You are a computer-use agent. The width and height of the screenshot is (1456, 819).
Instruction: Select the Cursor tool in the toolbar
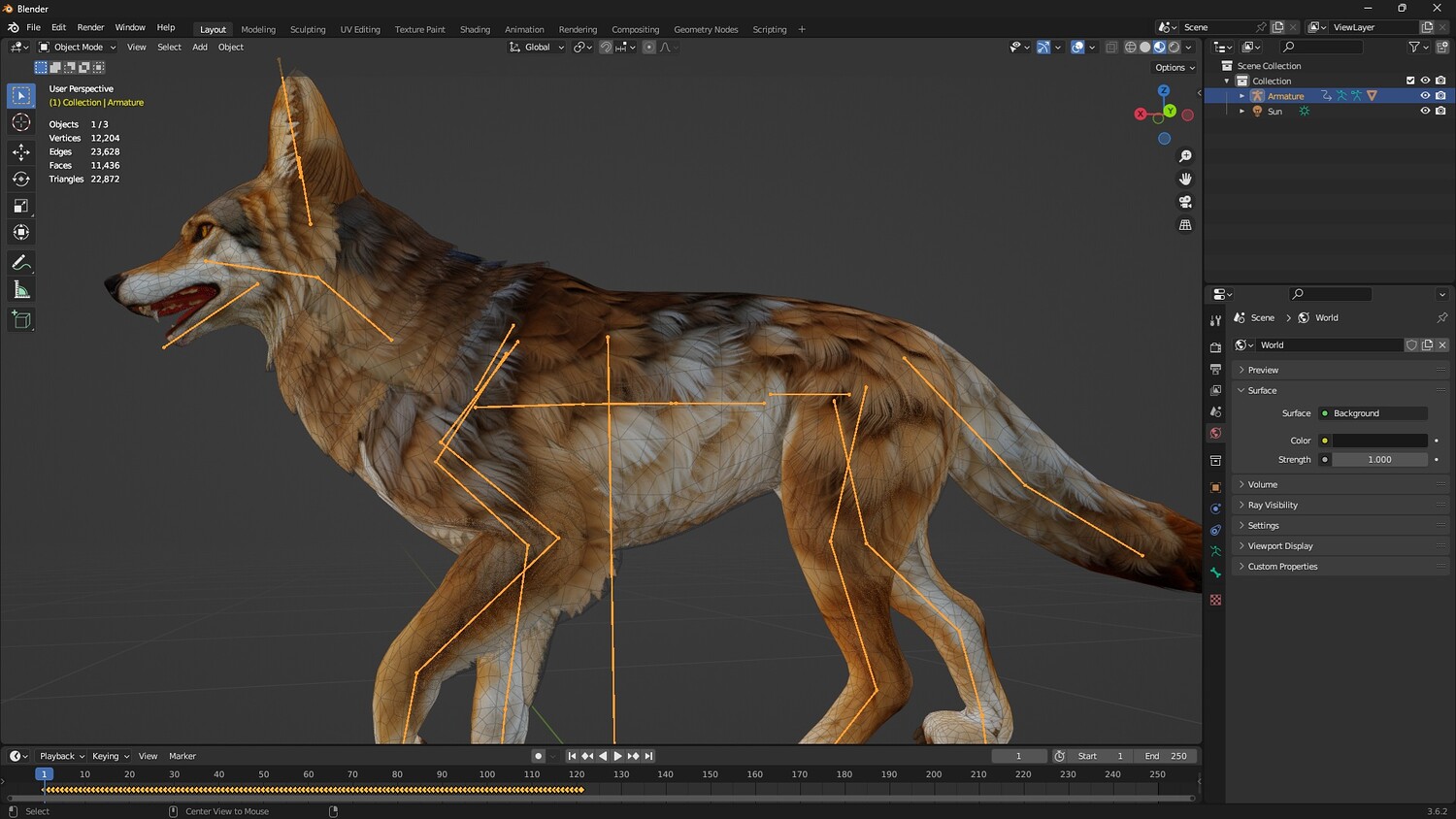coord(21,122)
